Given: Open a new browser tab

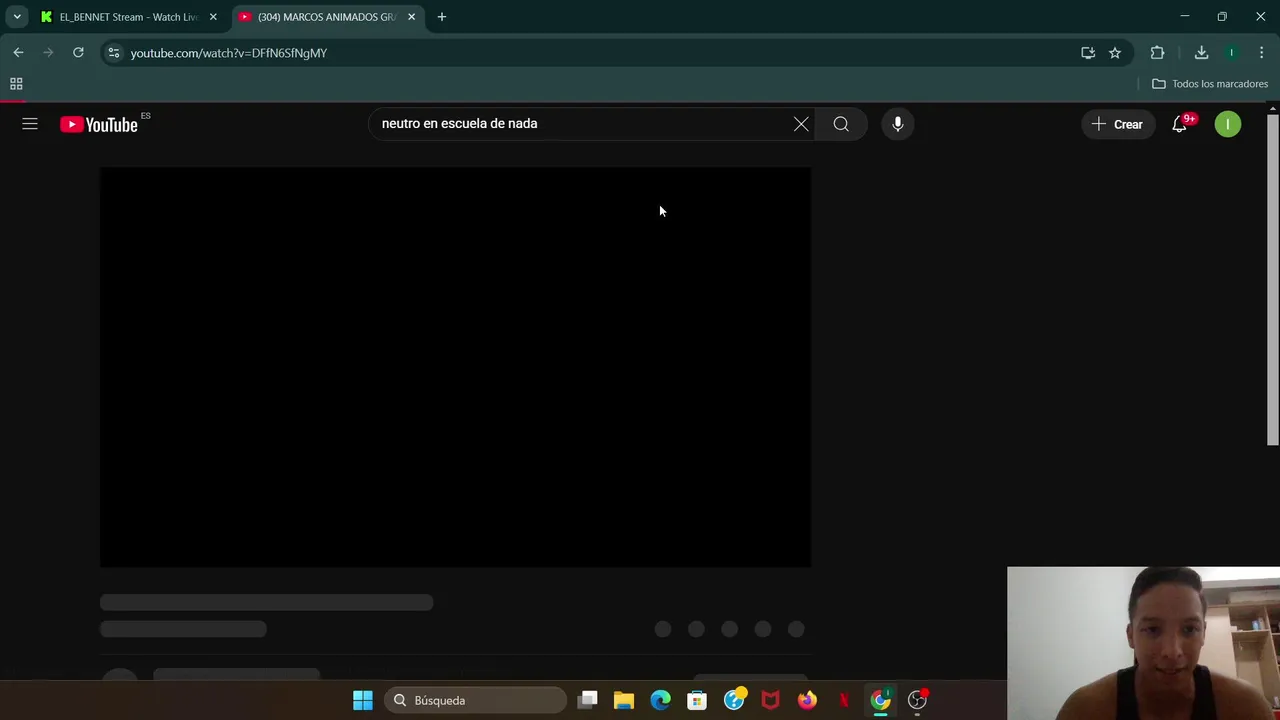Looking at the screenshot, I should coord(442,17).
